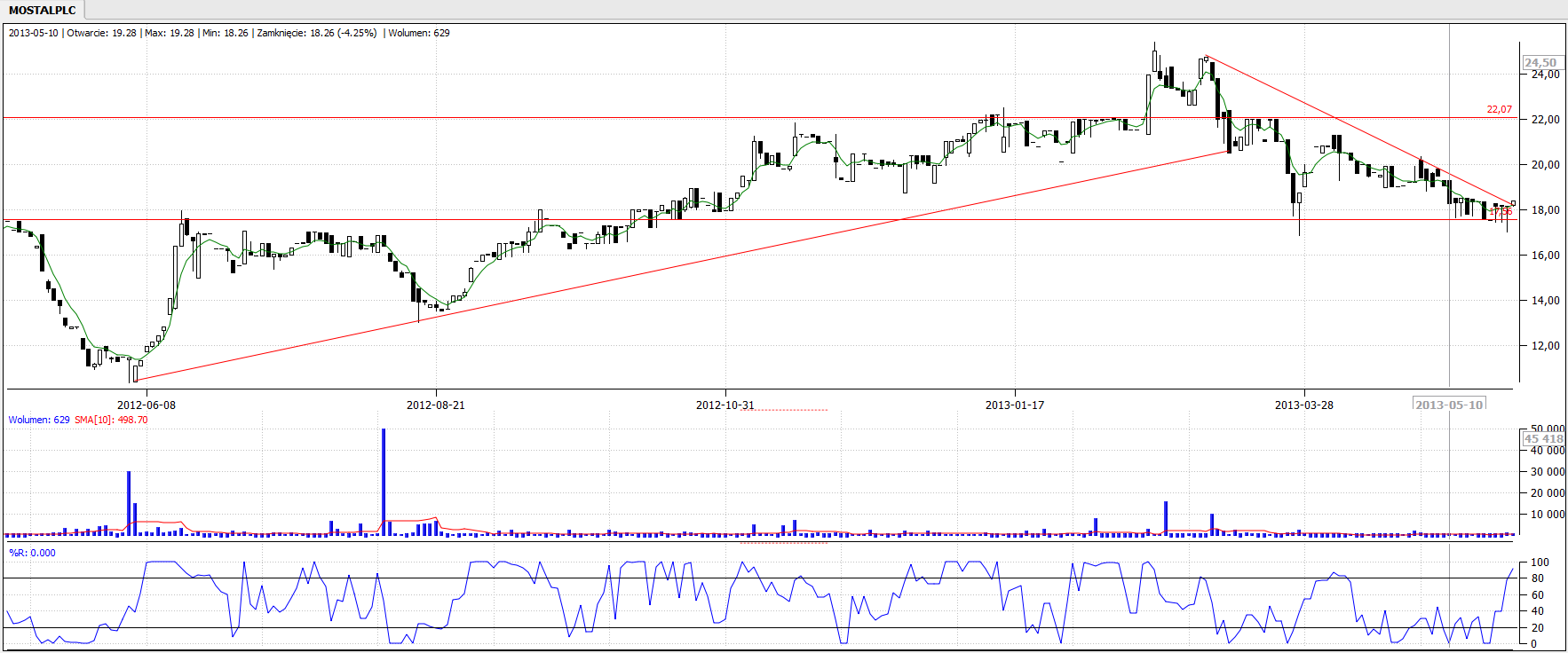Click the highlighted 2013-05-10 cursor date label
This screenshot has width=1568, height=653.
(x=1449, y=405)
